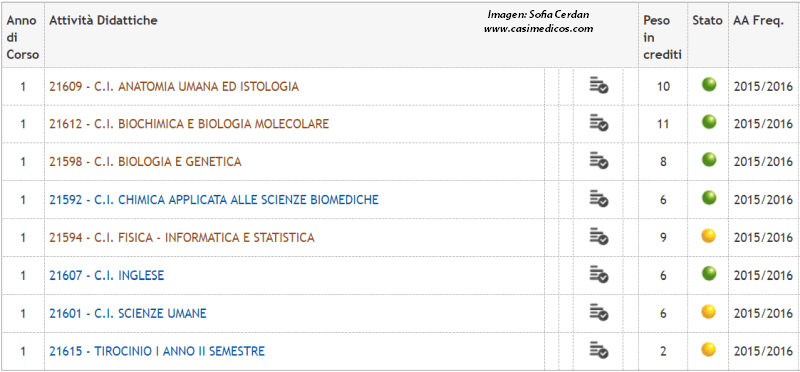Image resolution: width=800 pixels, height=372 pixels.
Task: Open 21615 - Tirocinio I Anno II Semestre
Action: pos(157,351)
